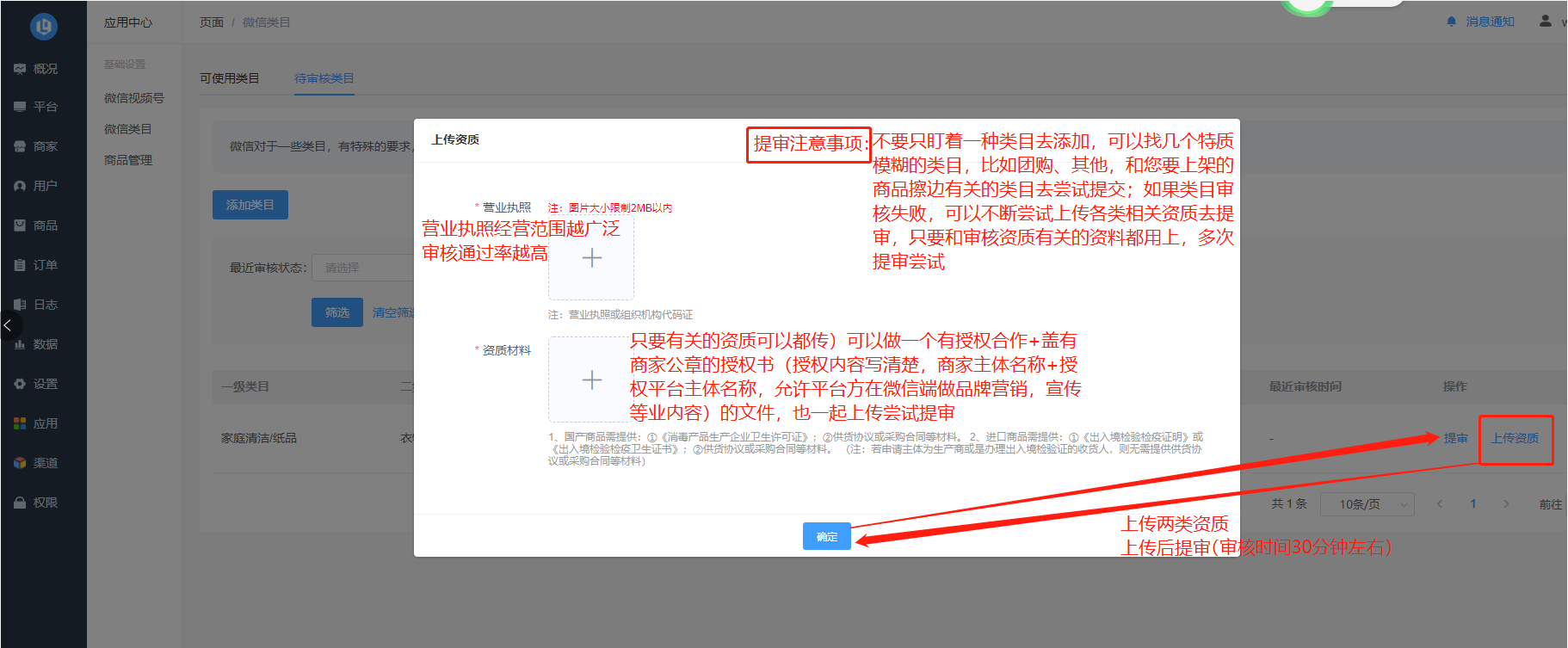This screenshot has height=648, width=1568.
Task: Open the 渠道 channel cube icon in the sidebar
Action: coord(20,463)
